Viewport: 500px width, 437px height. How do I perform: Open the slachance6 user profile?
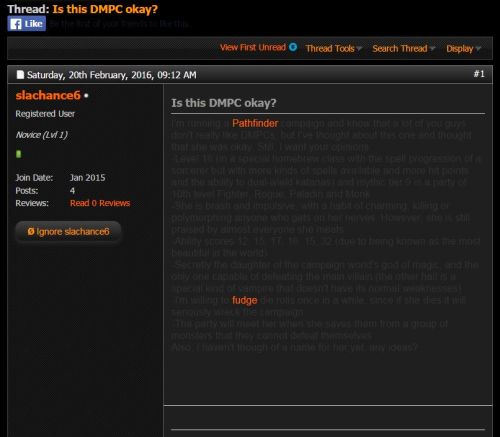pyautogui.click(x=48, y=95)
